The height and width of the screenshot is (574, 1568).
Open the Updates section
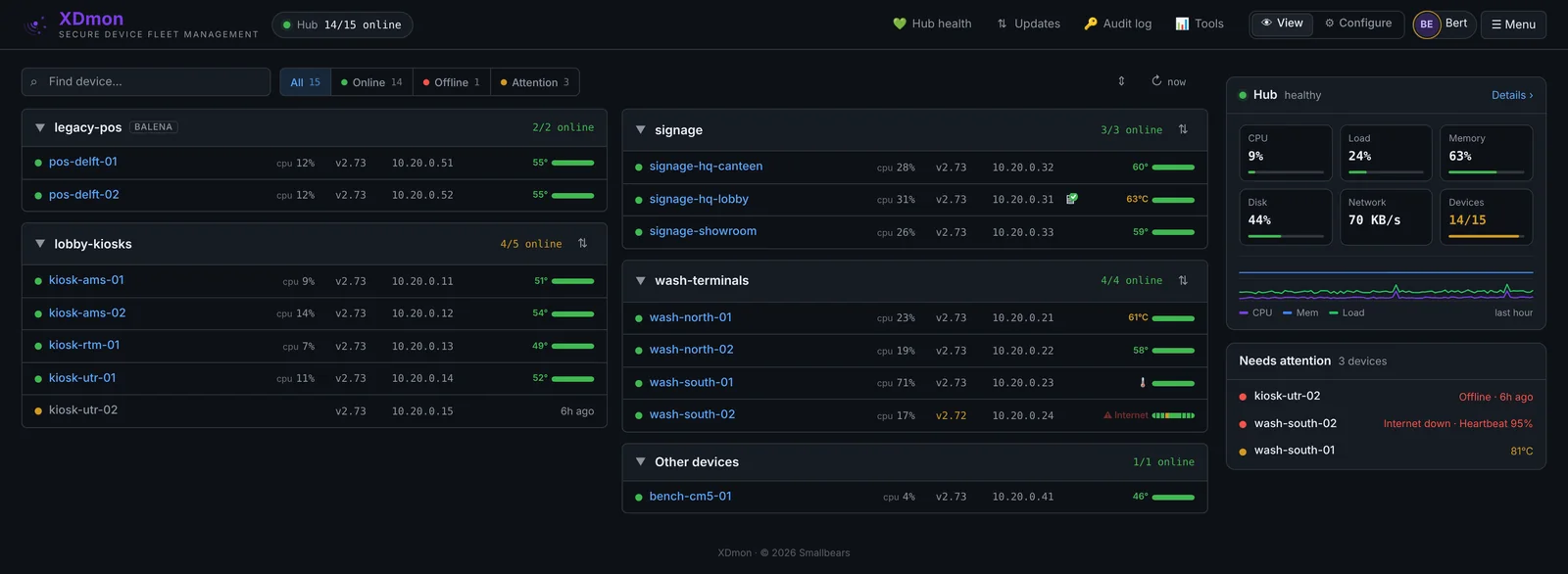(1028, 24)
